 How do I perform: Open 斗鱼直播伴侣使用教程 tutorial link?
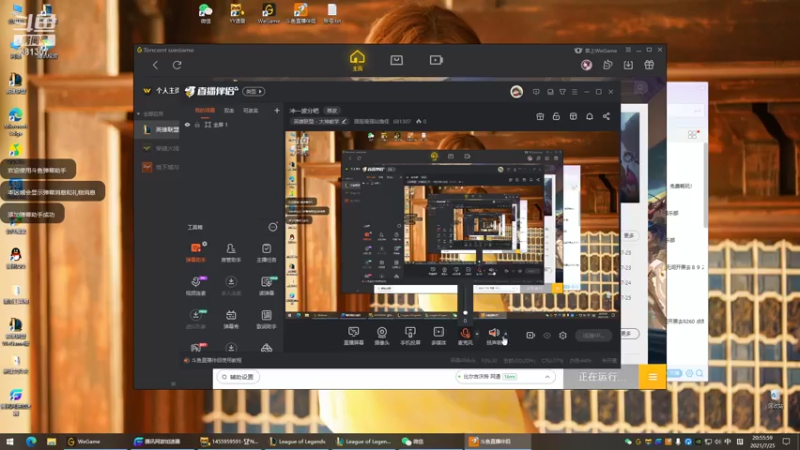[x=216, y=360]
